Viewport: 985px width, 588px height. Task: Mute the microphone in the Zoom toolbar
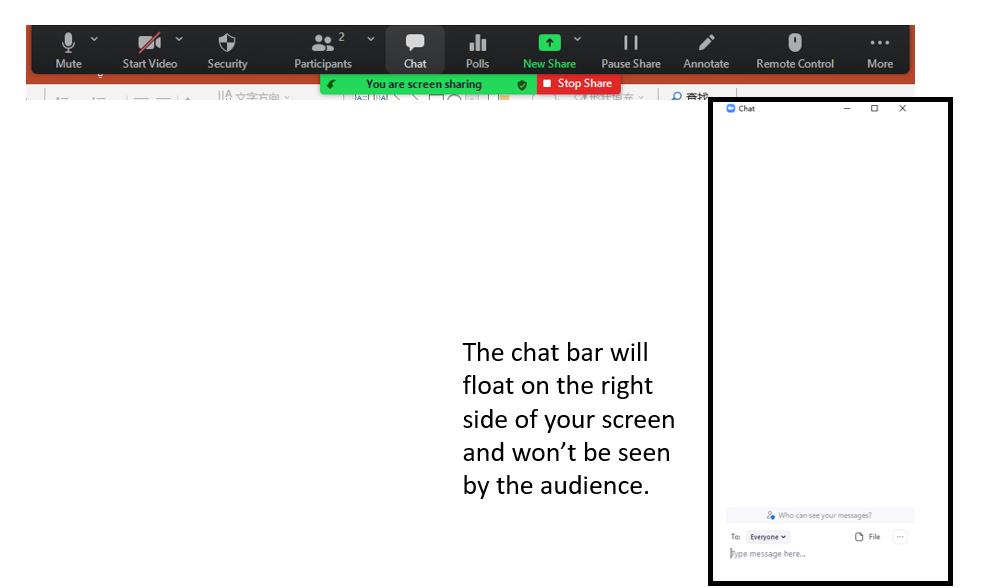click(68, 49)
